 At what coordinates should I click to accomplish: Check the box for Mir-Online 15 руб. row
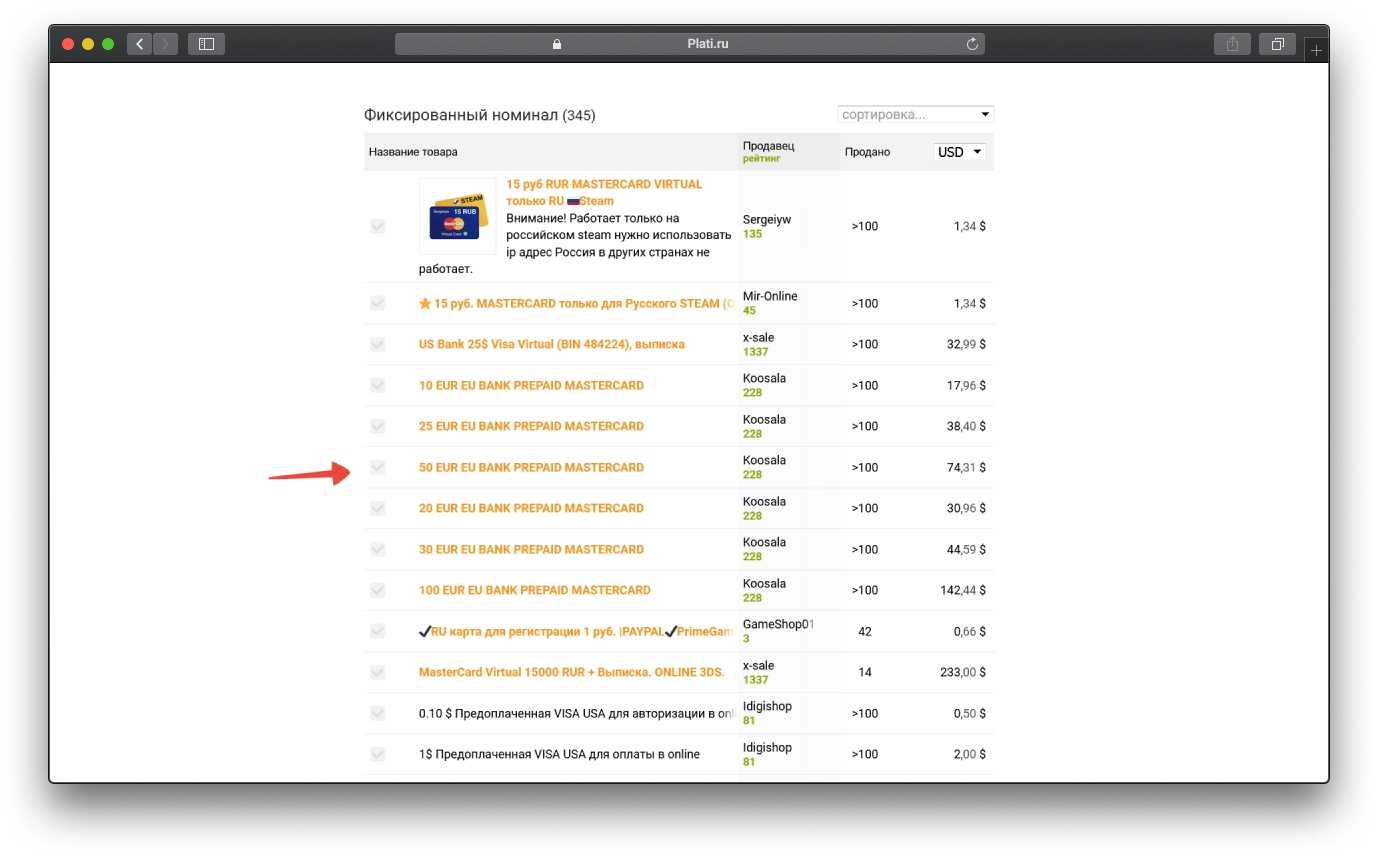click(x=377, y=303)
